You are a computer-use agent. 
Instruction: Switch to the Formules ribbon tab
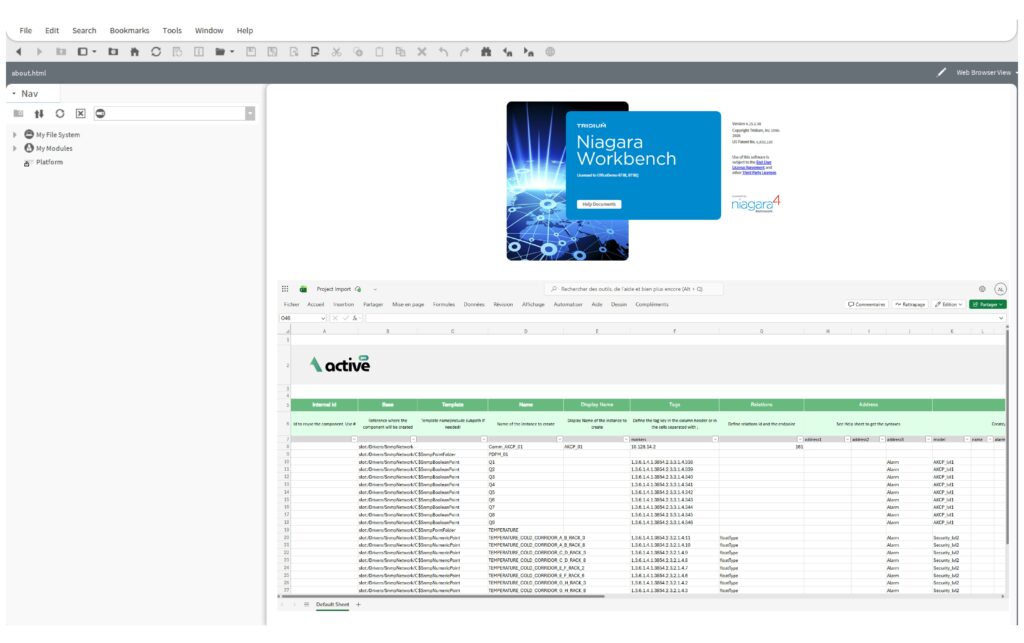pyautogui.click(x=443, y=304)
